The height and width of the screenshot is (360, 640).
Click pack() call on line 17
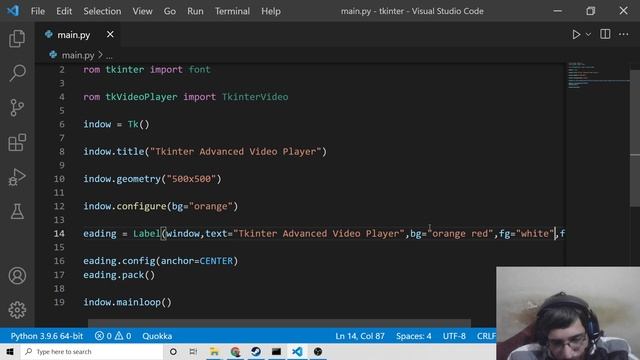(x=138, y=275)
